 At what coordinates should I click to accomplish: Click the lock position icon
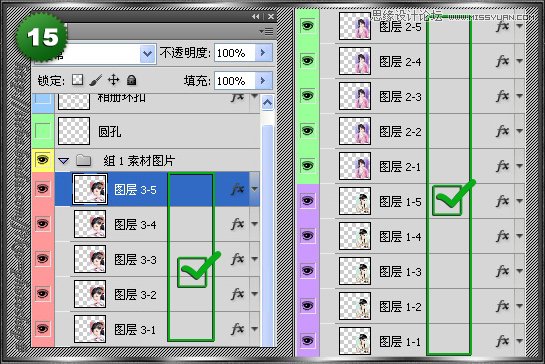coord(113,80)
